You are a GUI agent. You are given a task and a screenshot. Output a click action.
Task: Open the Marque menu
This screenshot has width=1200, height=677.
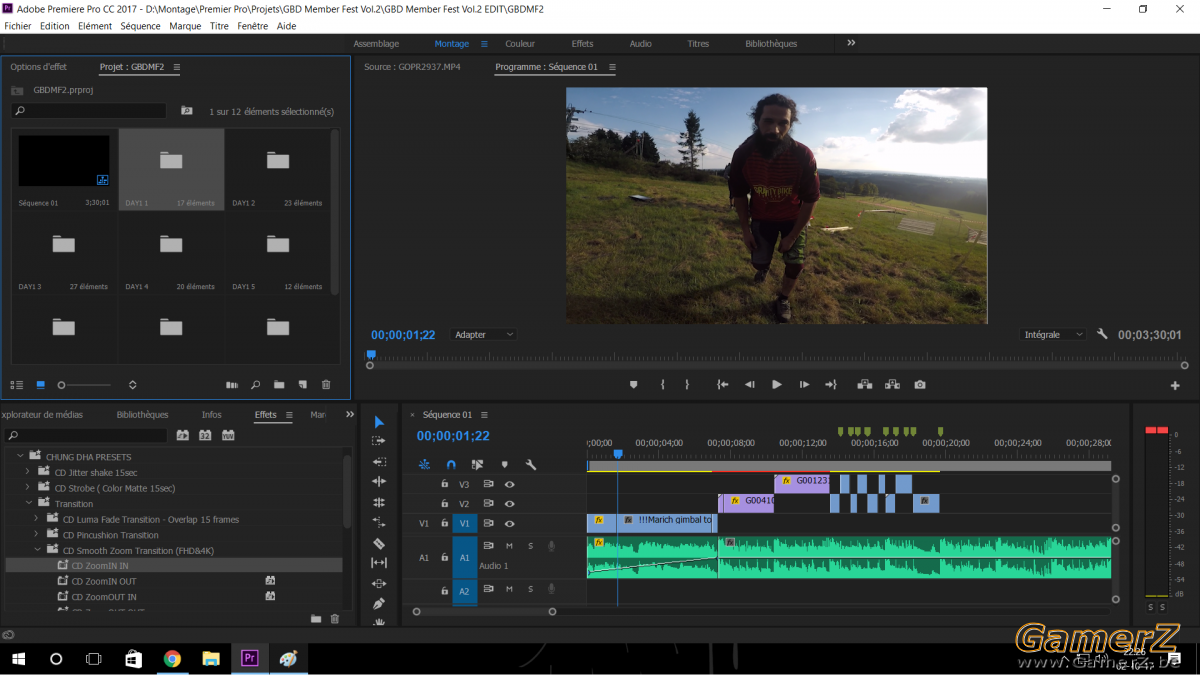point(185,26)
